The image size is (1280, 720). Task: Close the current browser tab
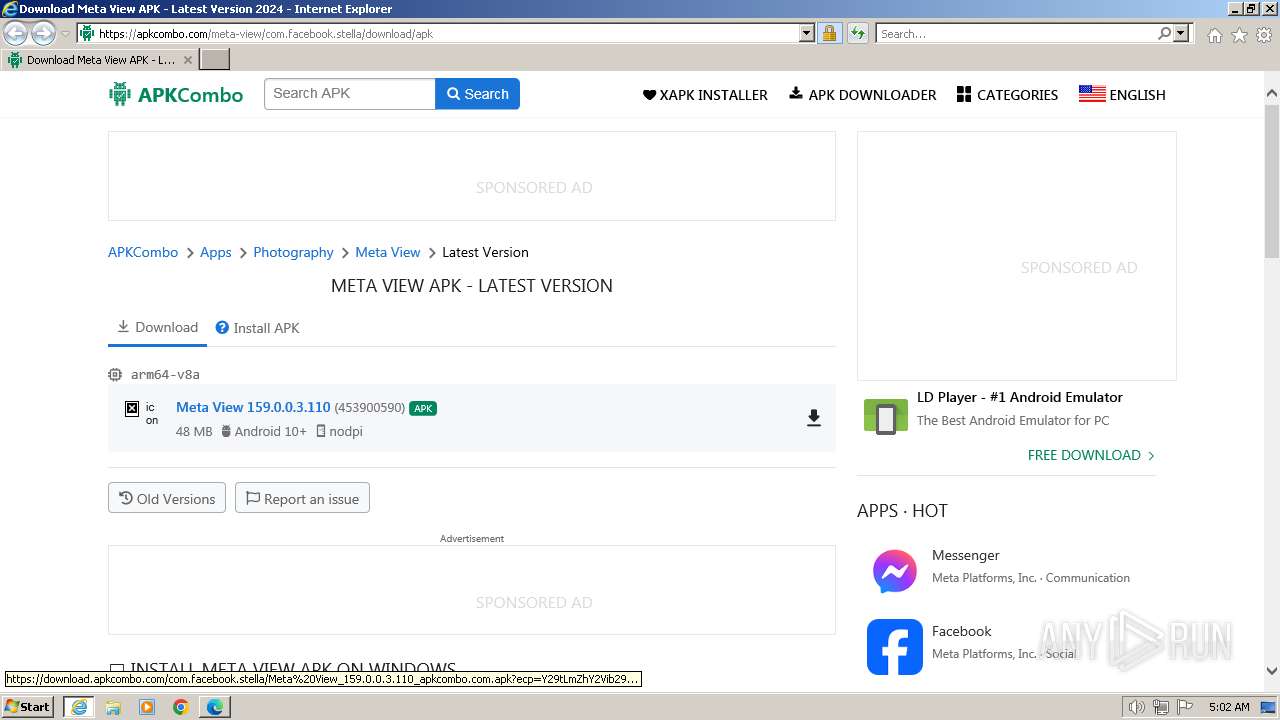click(x=187, y=59)
